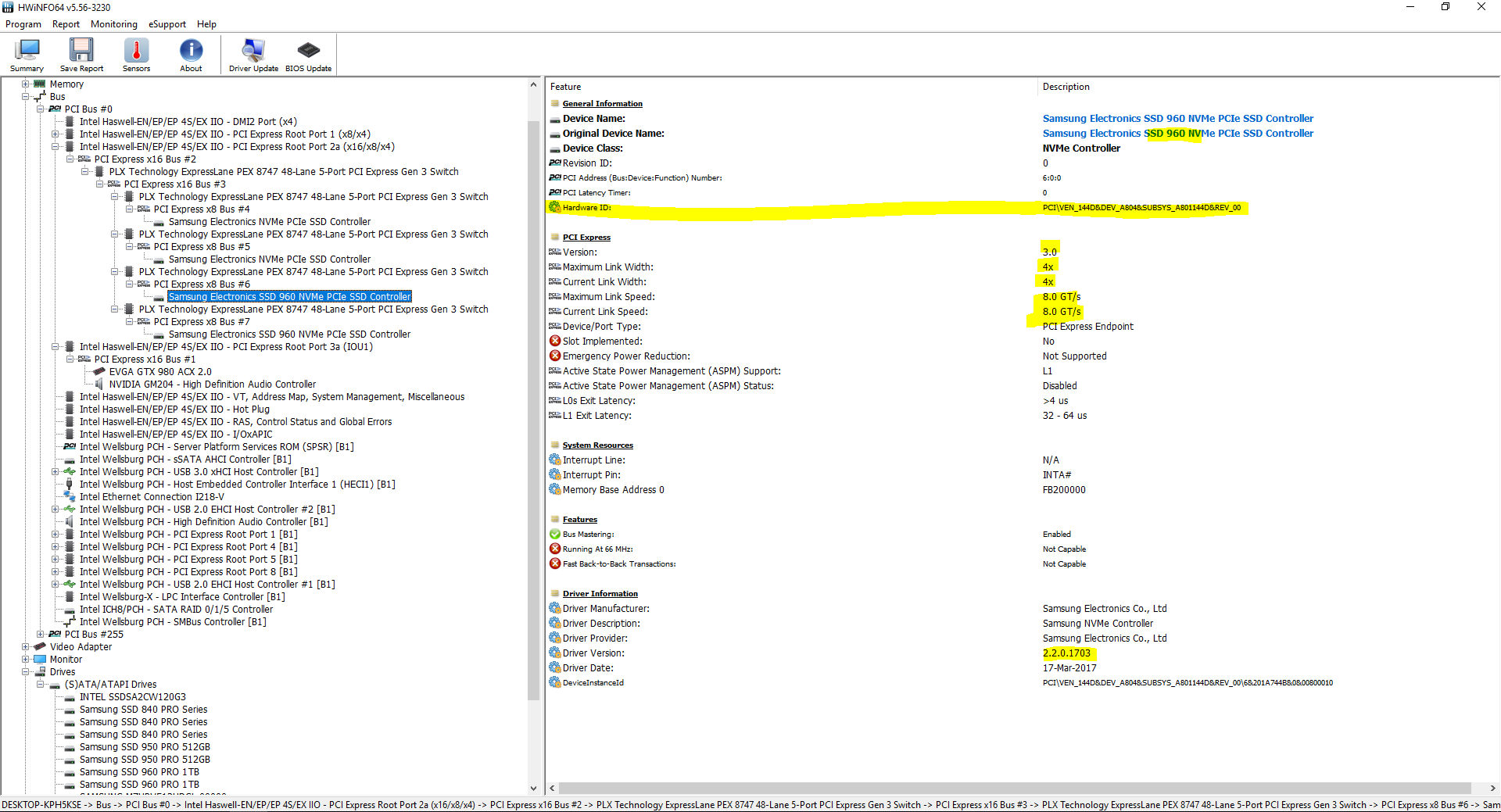
Task: Select the Intel ICH8/PCH SATA RAID Controller
Action: [176, 609]
